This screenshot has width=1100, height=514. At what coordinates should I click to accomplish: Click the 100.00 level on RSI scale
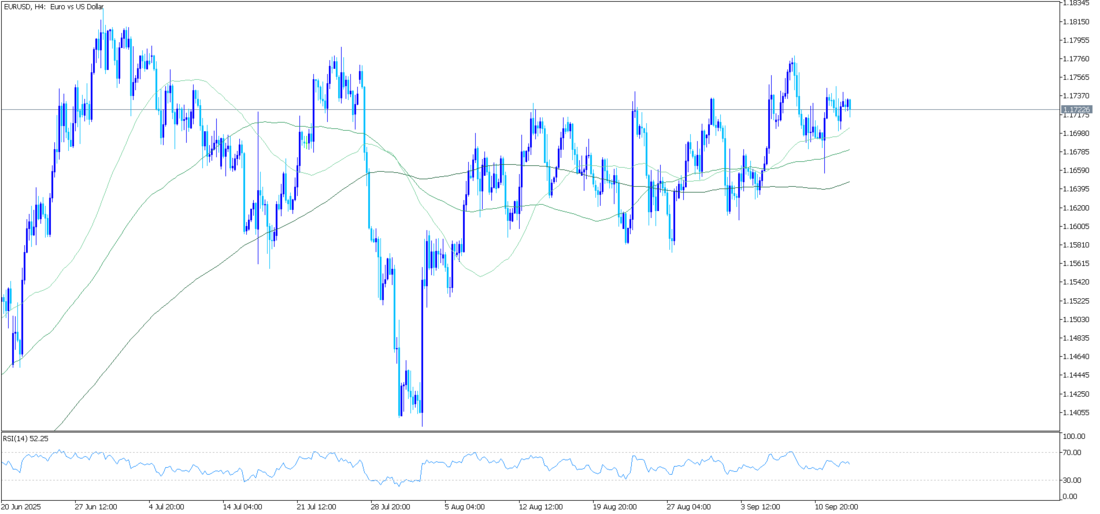click(x=1075, y=437)
